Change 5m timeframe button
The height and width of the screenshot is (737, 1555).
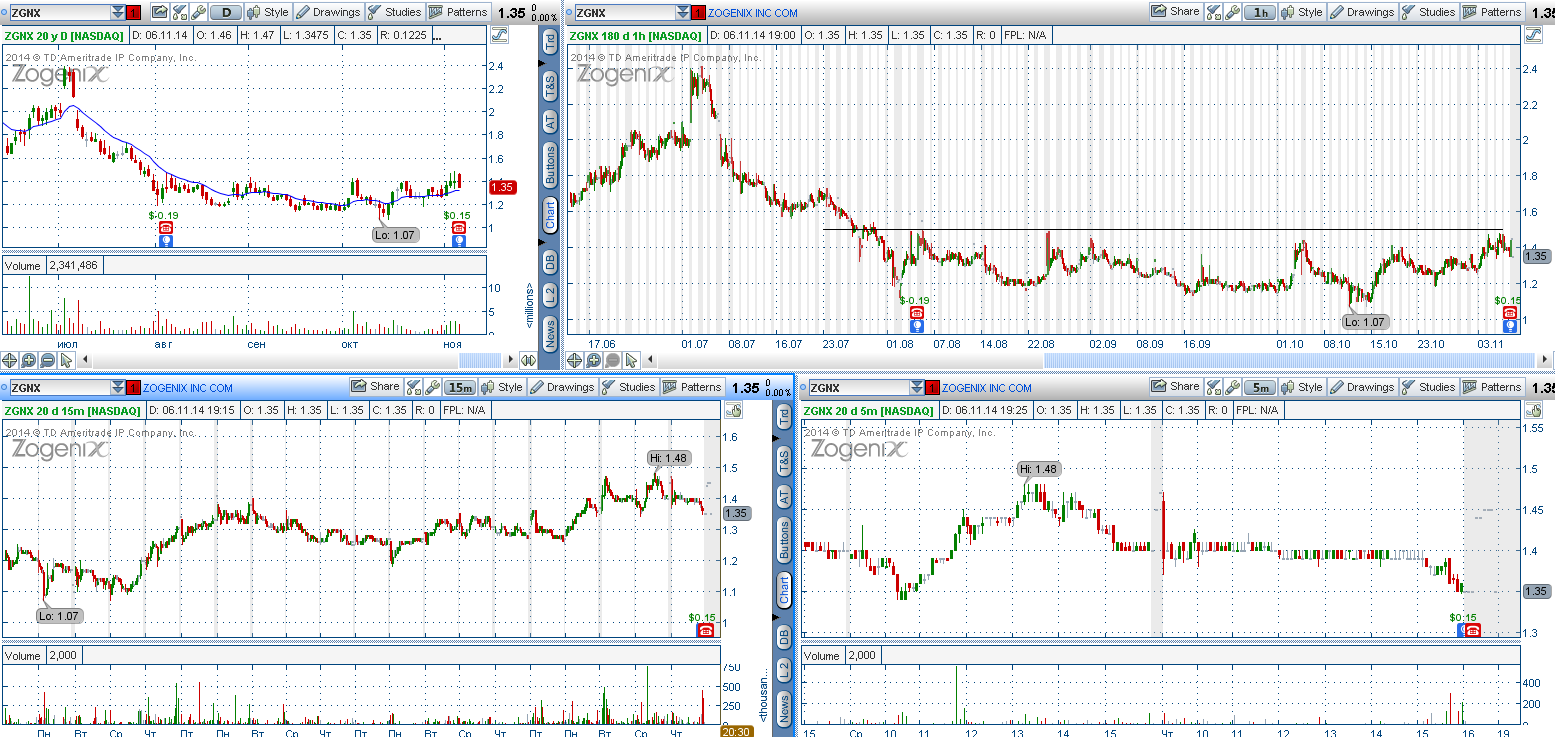tap(1260, 387)
